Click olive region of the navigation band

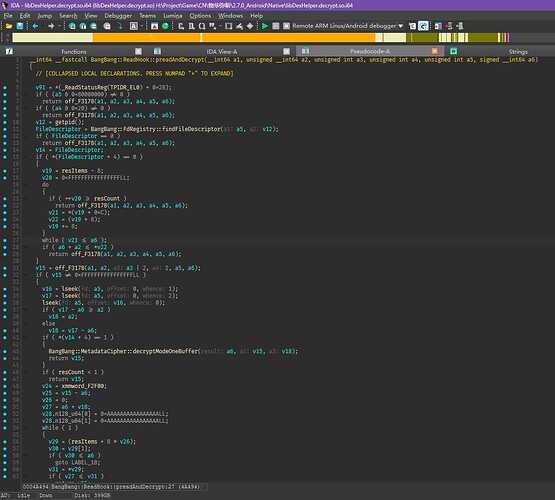pos(483,38)
